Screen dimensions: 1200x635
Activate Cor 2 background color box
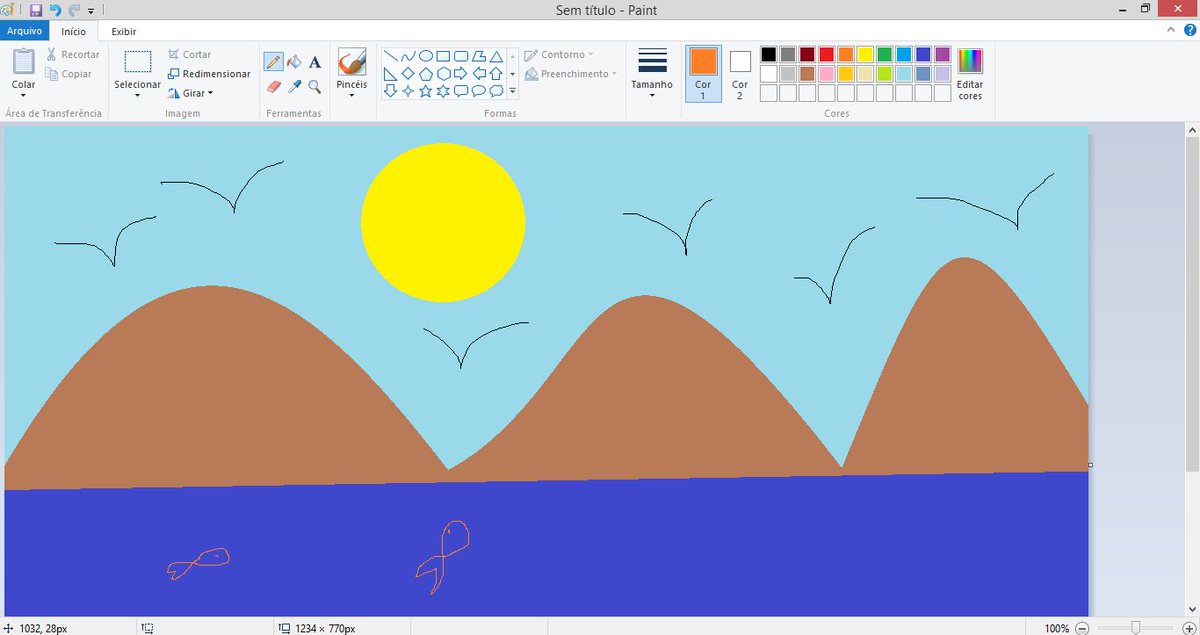(x=740, y=73)
